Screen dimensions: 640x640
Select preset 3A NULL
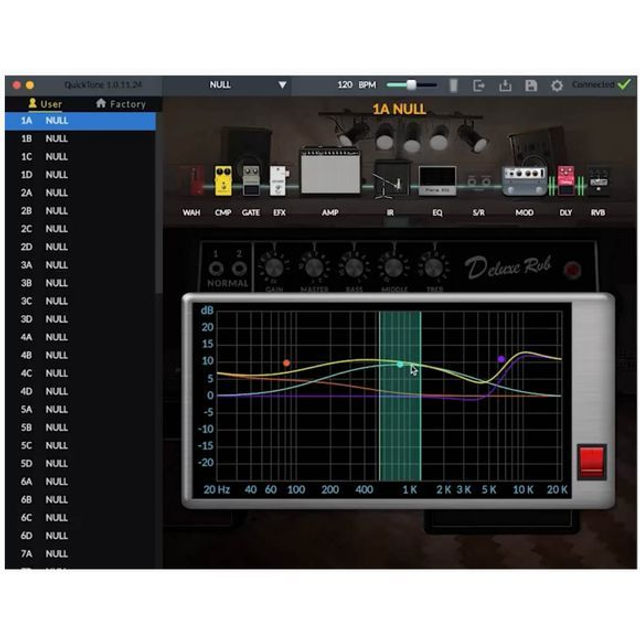80,265
